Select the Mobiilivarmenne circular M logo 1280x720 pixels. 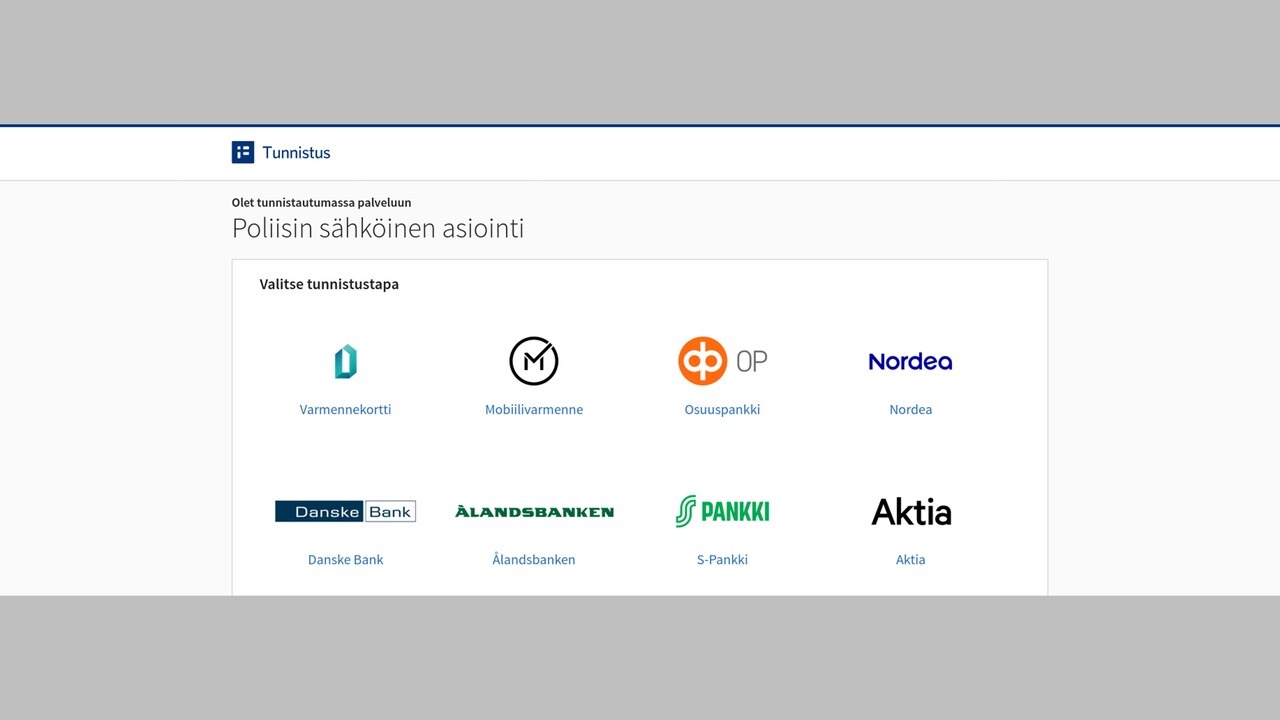(x=533, y=361)
